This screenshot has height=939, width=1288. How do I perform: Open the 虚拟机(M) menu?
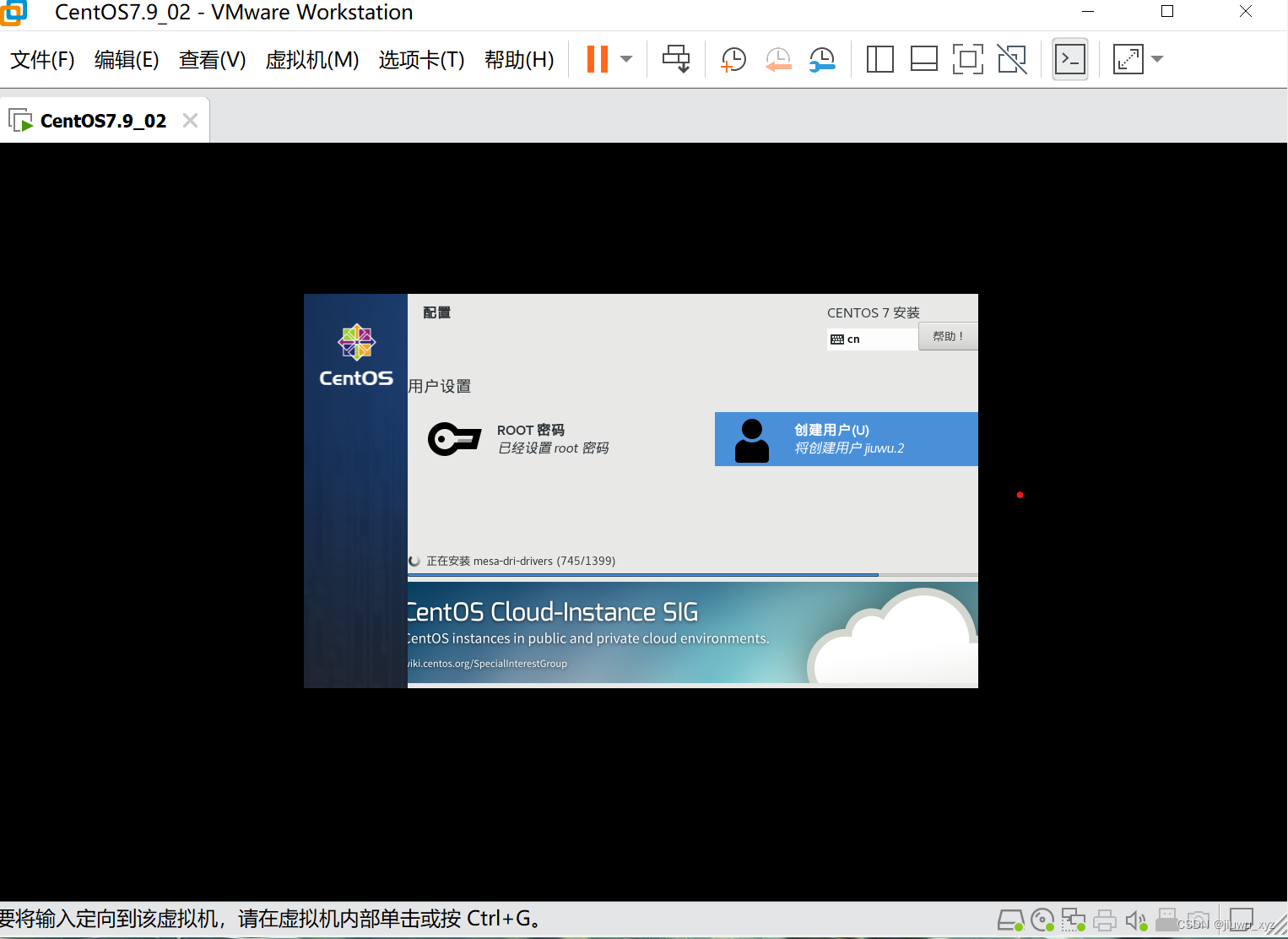point(312,60)
